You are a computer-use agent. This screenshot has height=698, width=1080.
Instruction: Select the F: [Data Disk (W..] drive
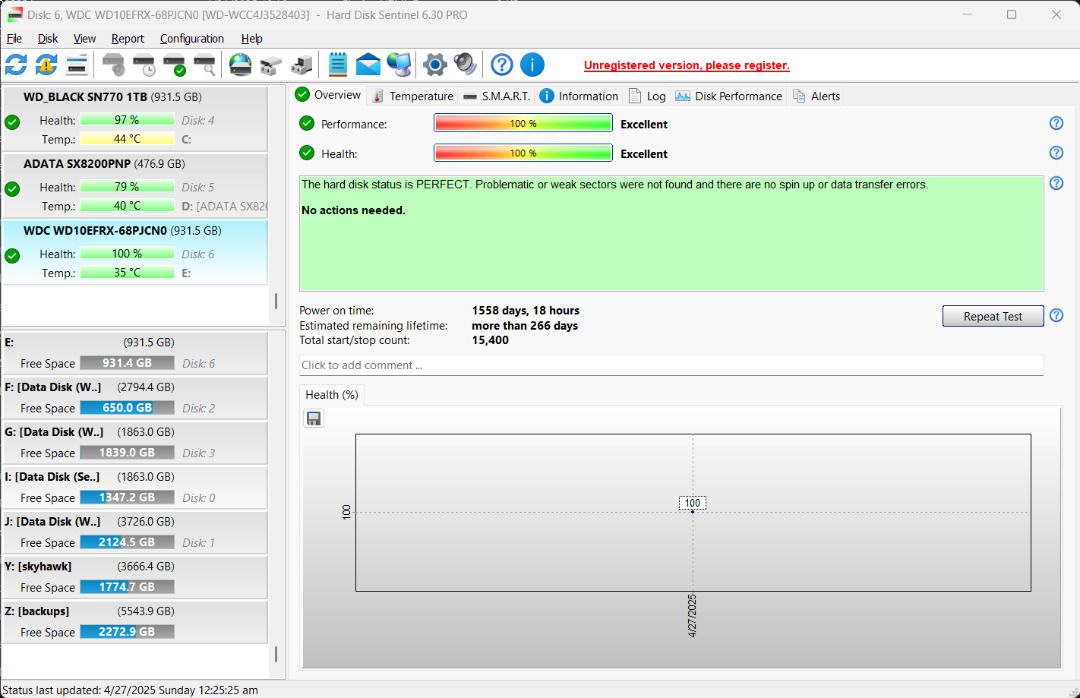(x=135, y=398)
